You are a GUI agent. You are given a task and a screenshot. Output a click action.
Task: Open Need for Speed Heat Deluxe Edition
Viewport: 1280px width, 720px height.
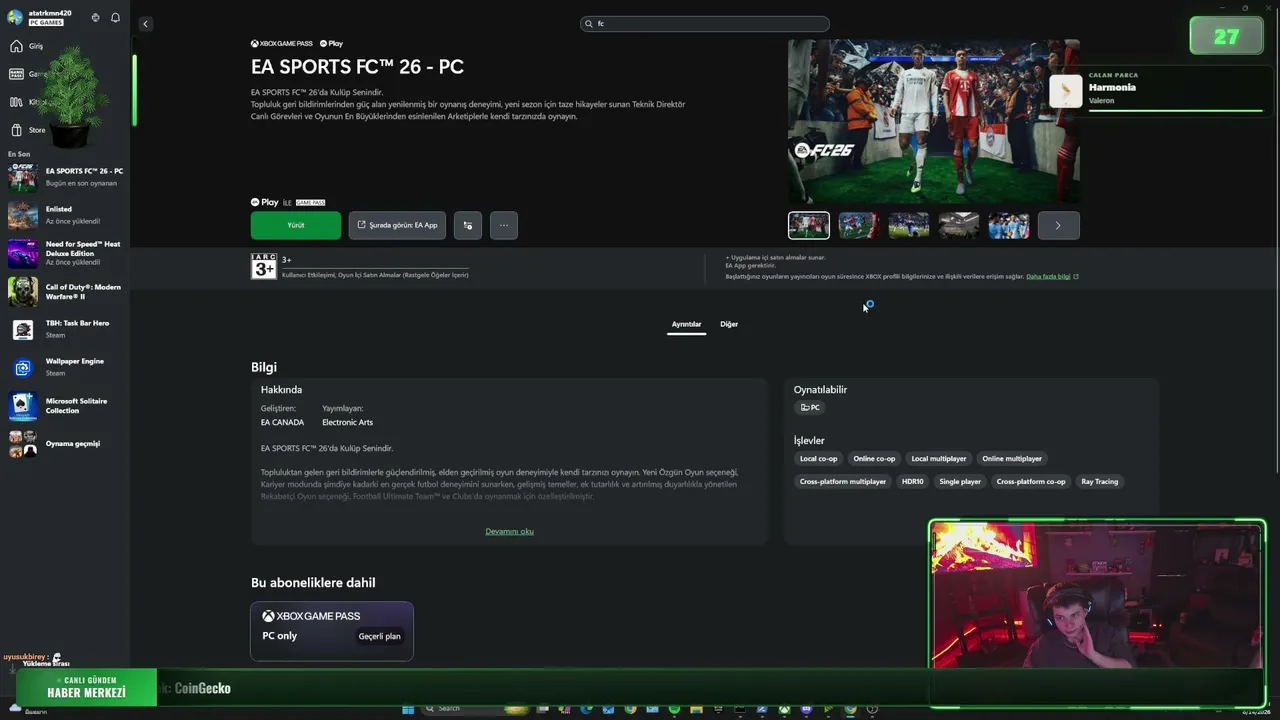(66, 253)
